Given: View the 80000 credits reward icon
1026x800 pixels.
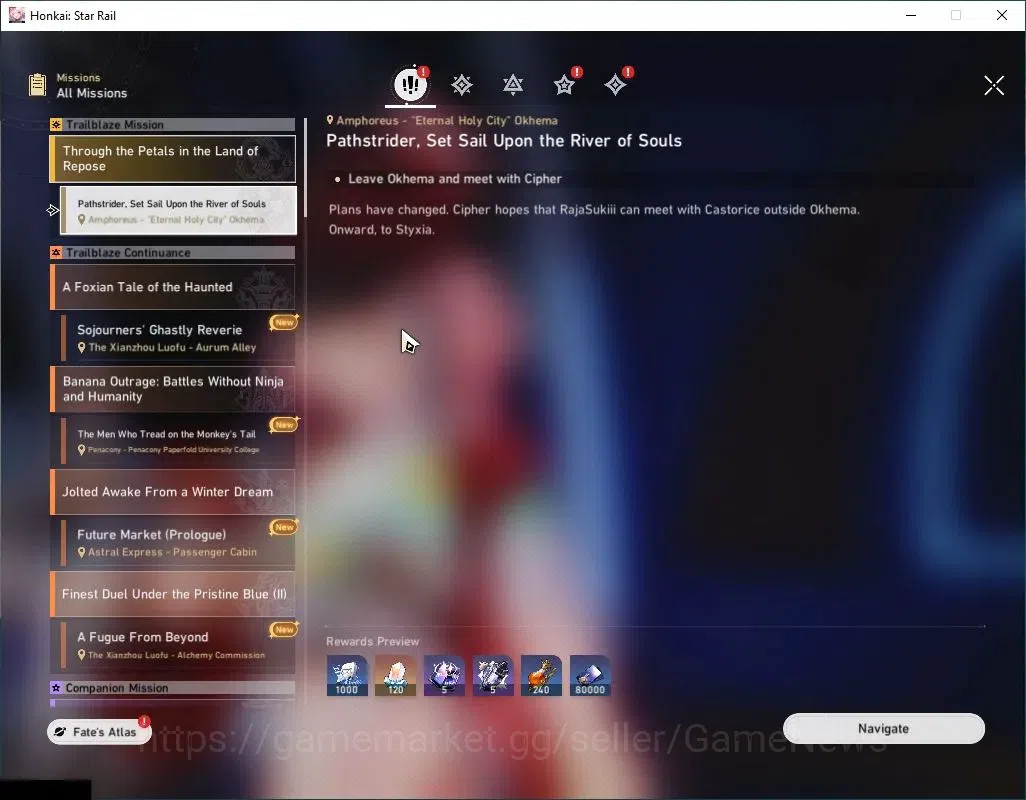Looking at the screenshot, I should click(590, 676).
